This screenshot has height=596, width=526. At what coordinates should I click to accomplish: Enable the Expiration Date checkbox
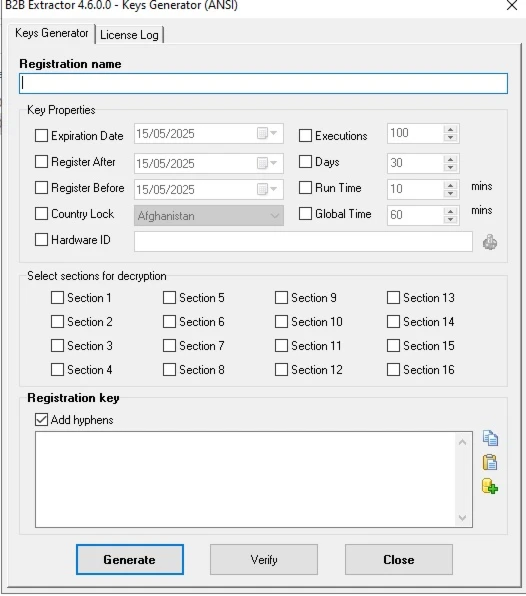pos(41,135)
